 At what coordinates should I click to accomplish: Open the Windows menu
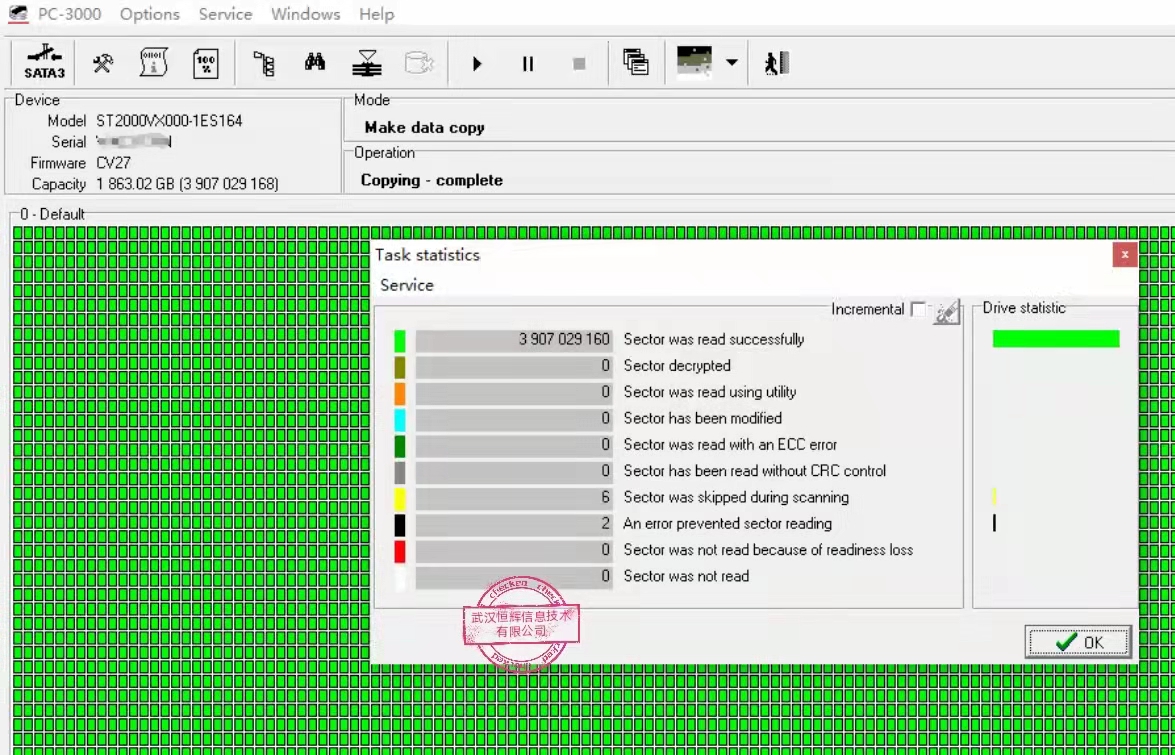305,13
